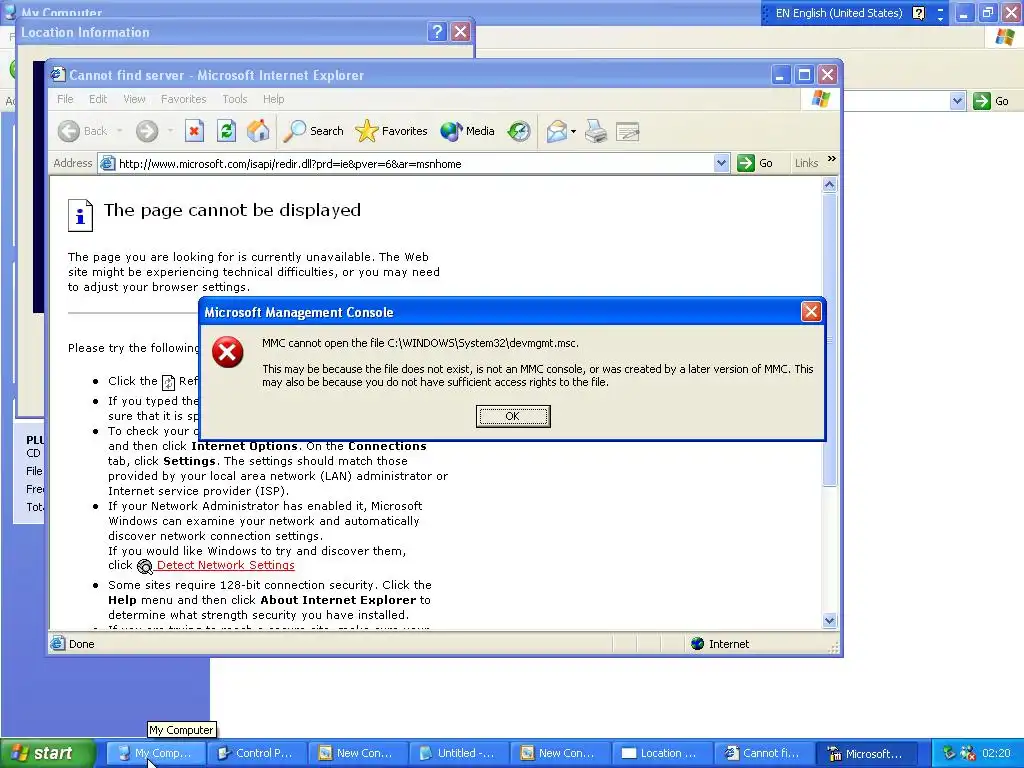Viewport: 1024px width, 768px height.
Task: Click the Mail envelope toolbar icon
Action: click(x=557, y=131)
